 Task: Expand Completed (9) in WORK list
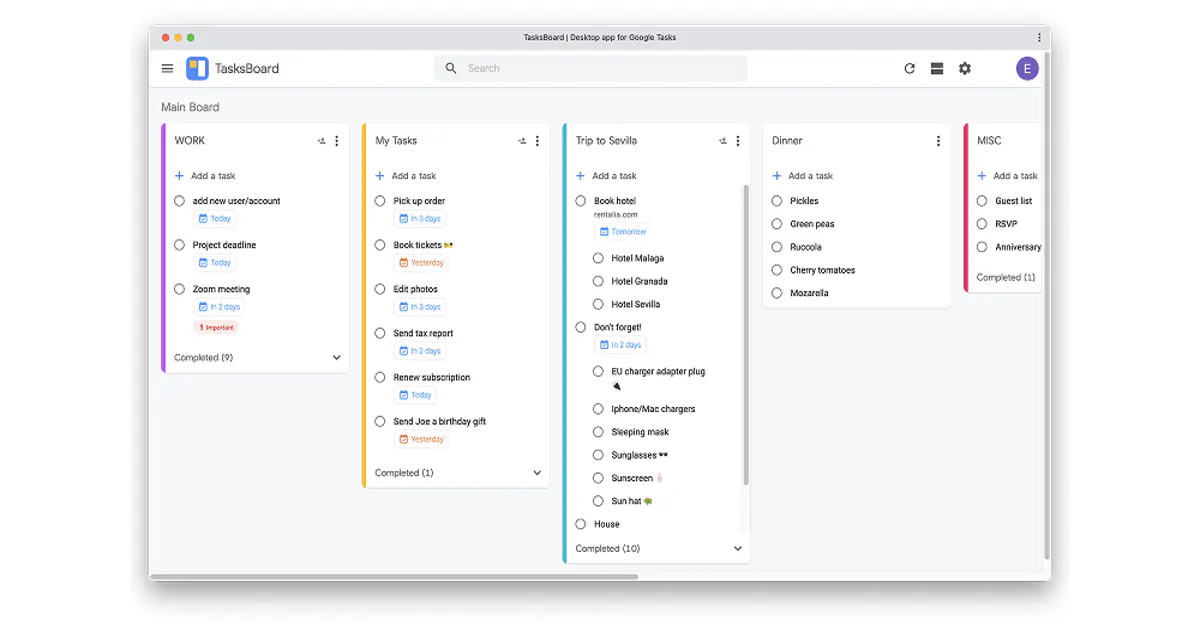tap(336, 358)
